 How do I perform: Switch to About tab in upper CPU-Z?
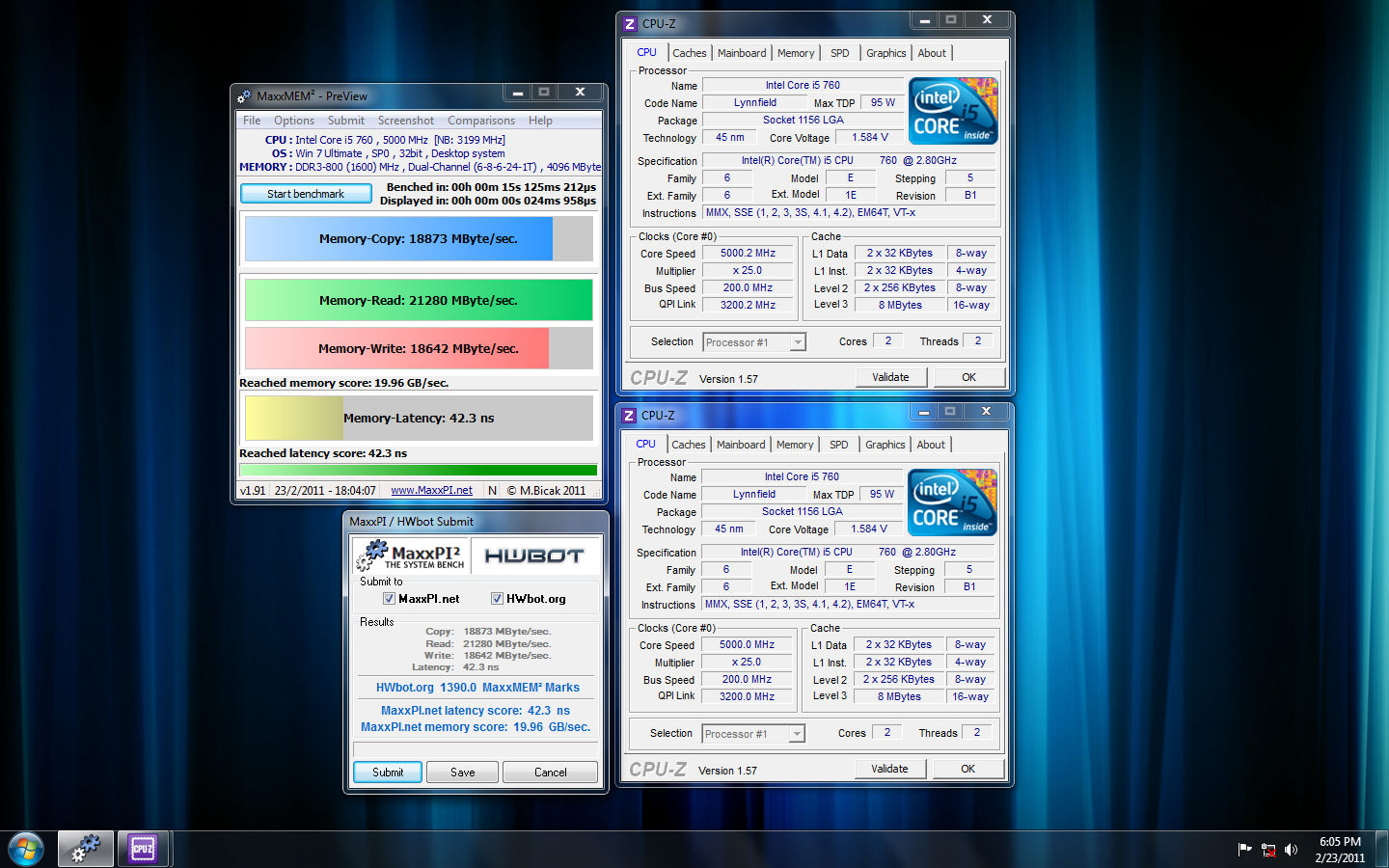click(x=932, y=53)
